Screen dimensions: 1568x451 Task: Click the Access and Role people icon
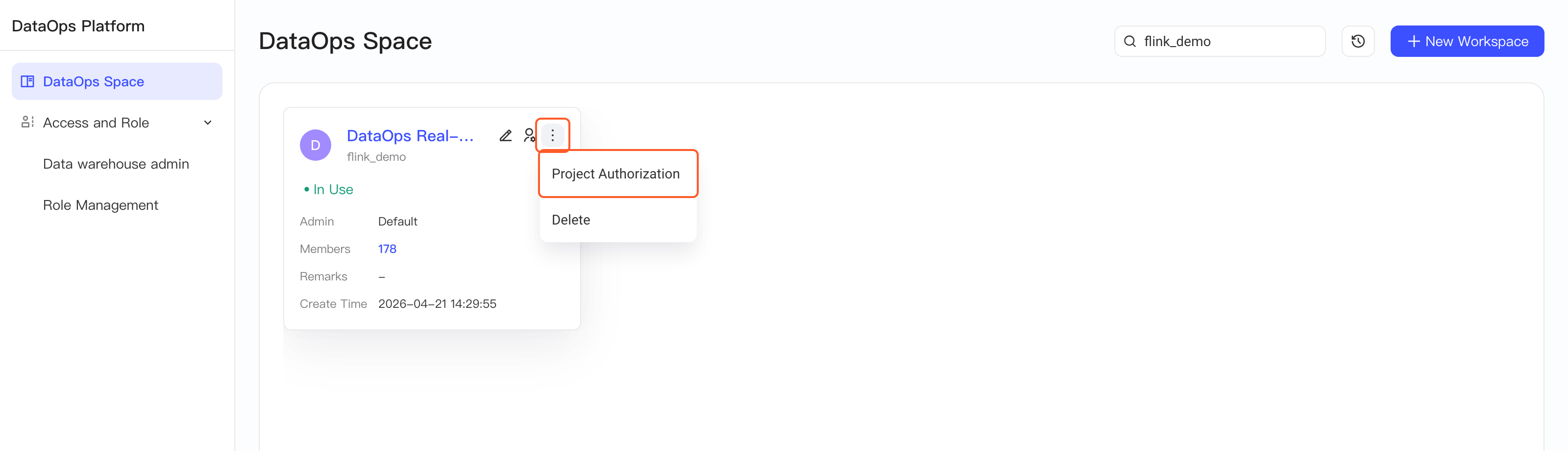[27, 123]
